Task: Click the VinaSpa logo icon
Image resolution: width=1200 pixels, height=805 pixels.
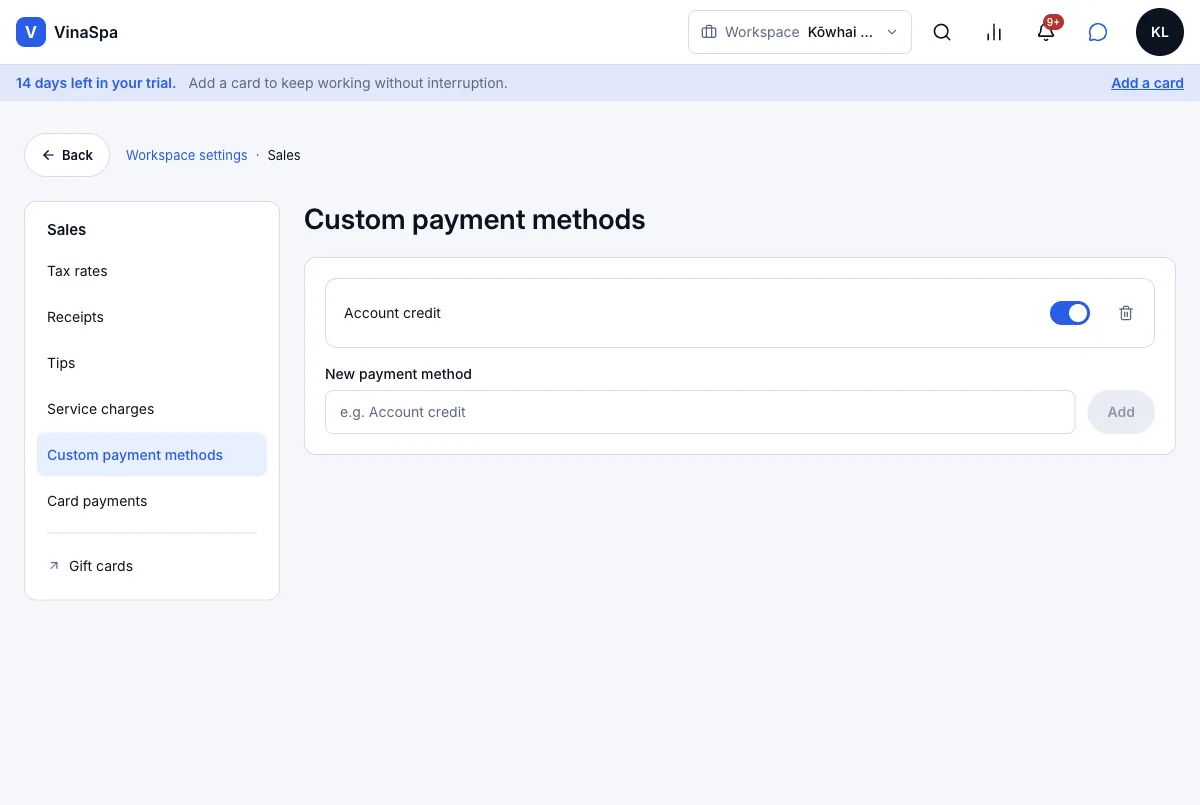Action: [x=31, y=32]
